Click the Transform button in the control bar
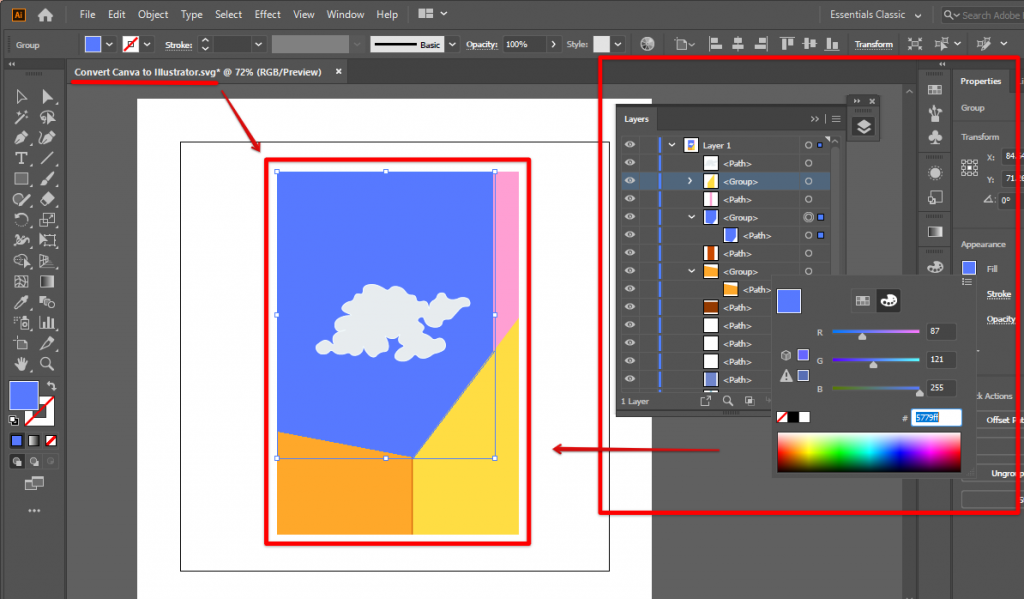Screen dimensions: 1024x599 874,44
